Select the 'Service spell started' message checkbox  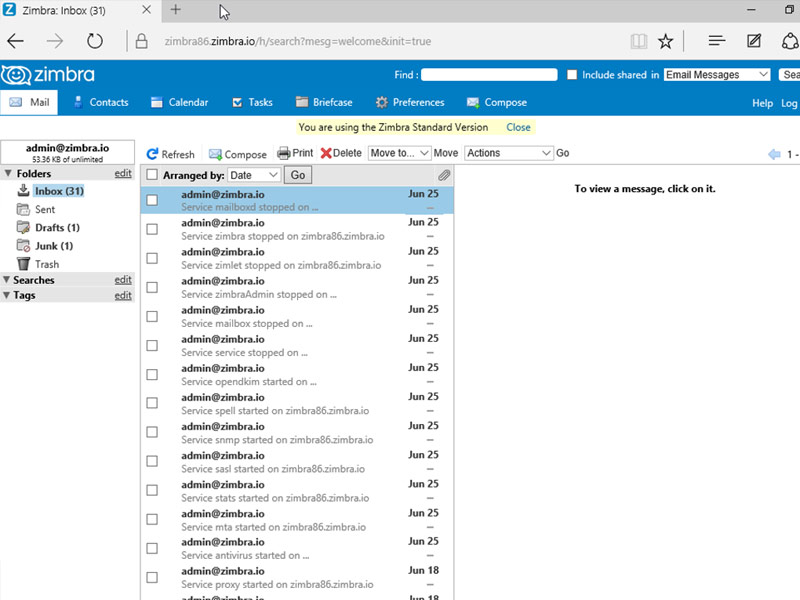click(x=152, y=403)
